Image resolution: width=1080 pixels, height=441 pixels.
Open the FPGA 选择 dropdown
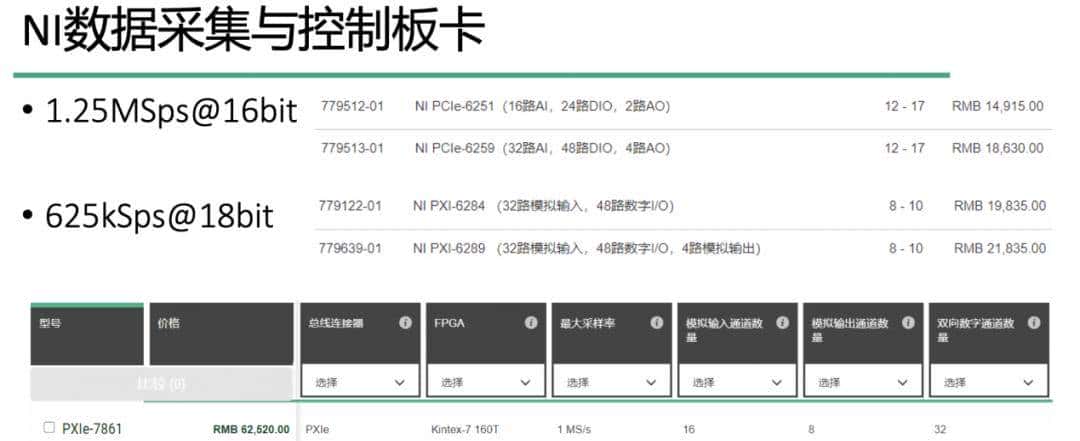(486, 382)
